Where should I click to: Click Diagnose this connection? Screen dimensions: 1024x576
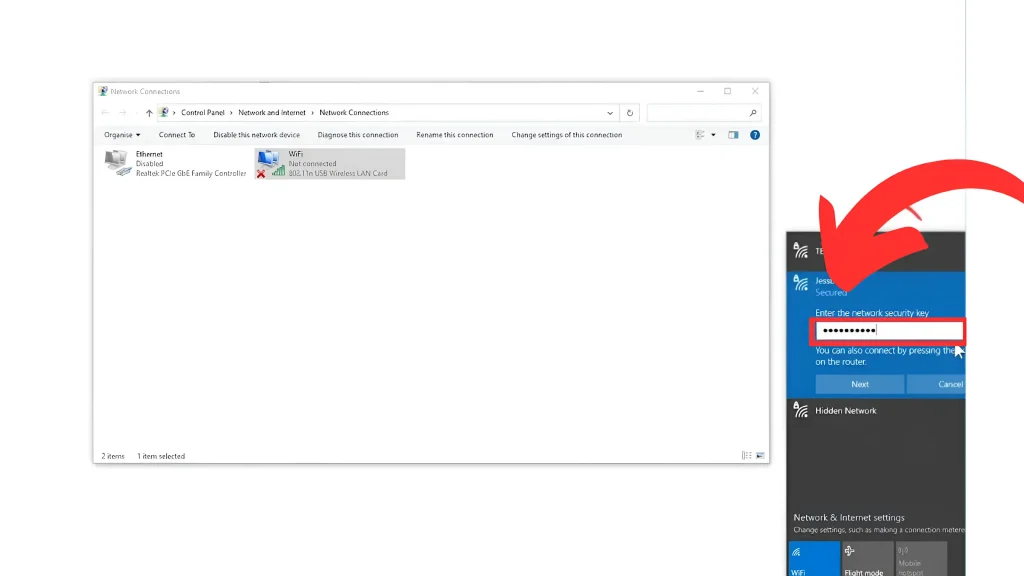(x=357, y=135)
